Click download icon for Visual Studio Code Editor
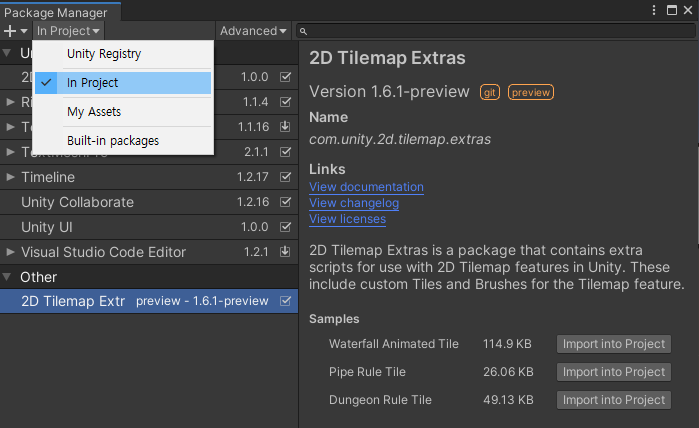The image size is (699, 428). 285,252
